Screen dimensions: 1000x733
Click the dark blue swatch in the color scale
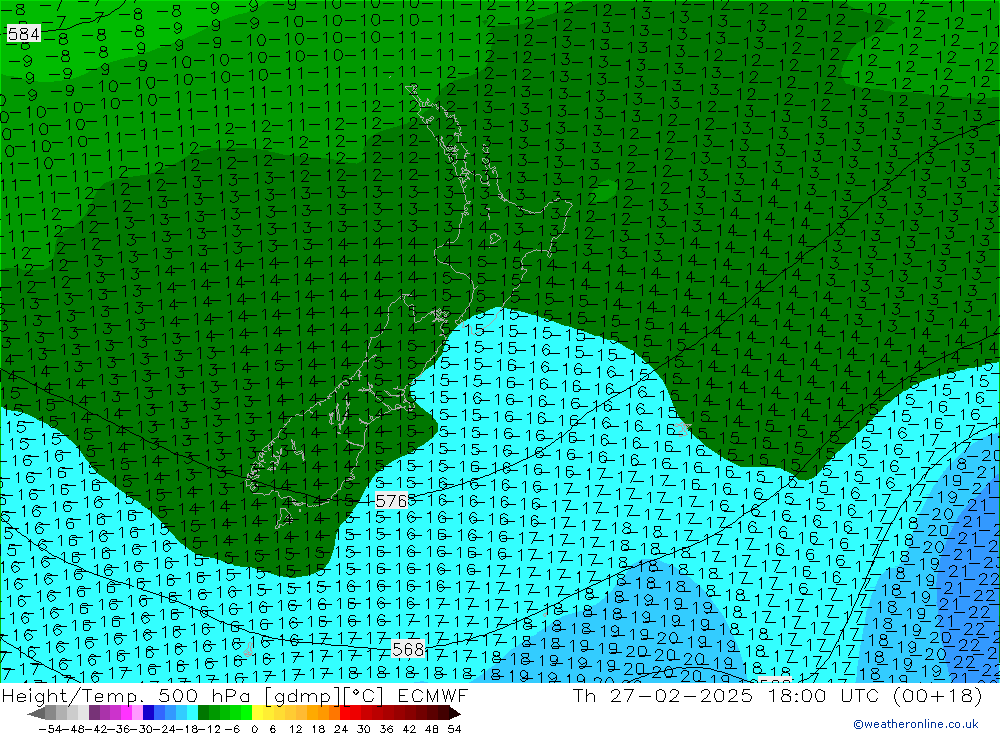148,713
